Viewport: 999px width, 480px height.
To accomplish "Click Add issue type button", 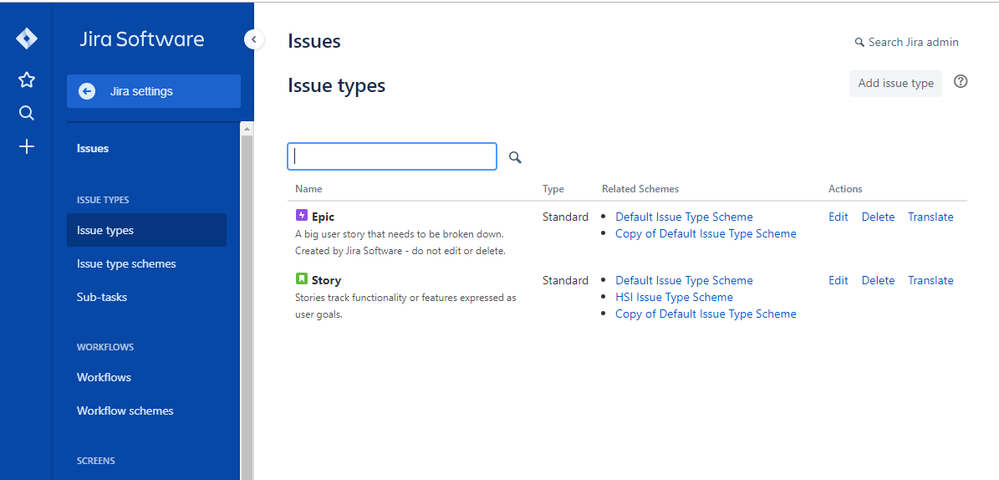I will [x=895, y=83].
